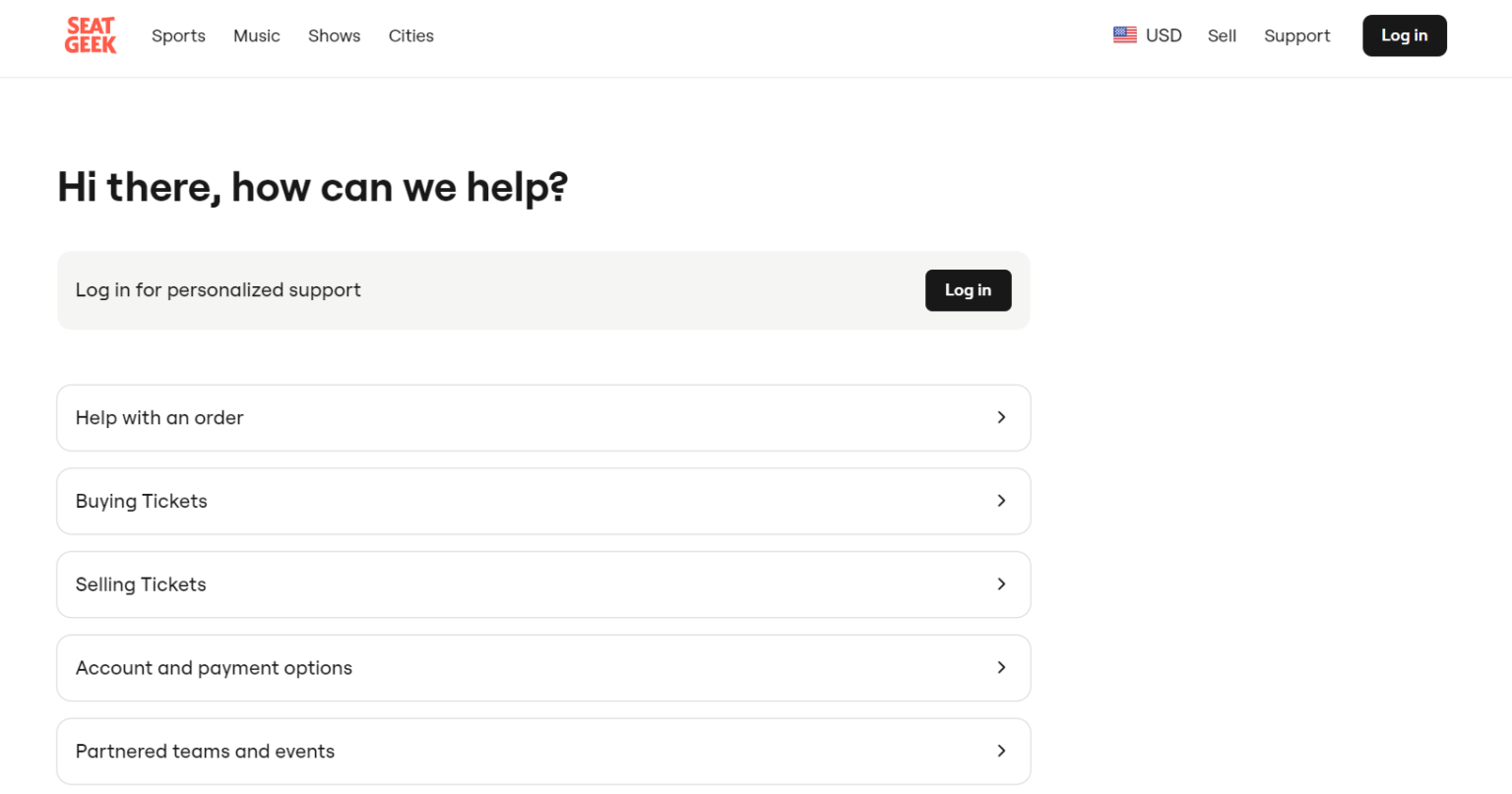Image resolution: width=1512 pixels, height=794 pixels.
Task: Open the Sports navigation menu
Action: [x=178, y=35]
